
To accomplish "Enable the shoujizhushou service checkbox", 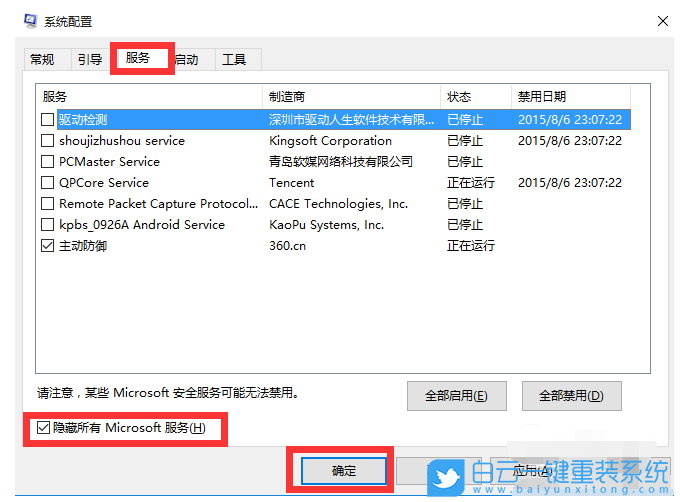I will [47, 140].
